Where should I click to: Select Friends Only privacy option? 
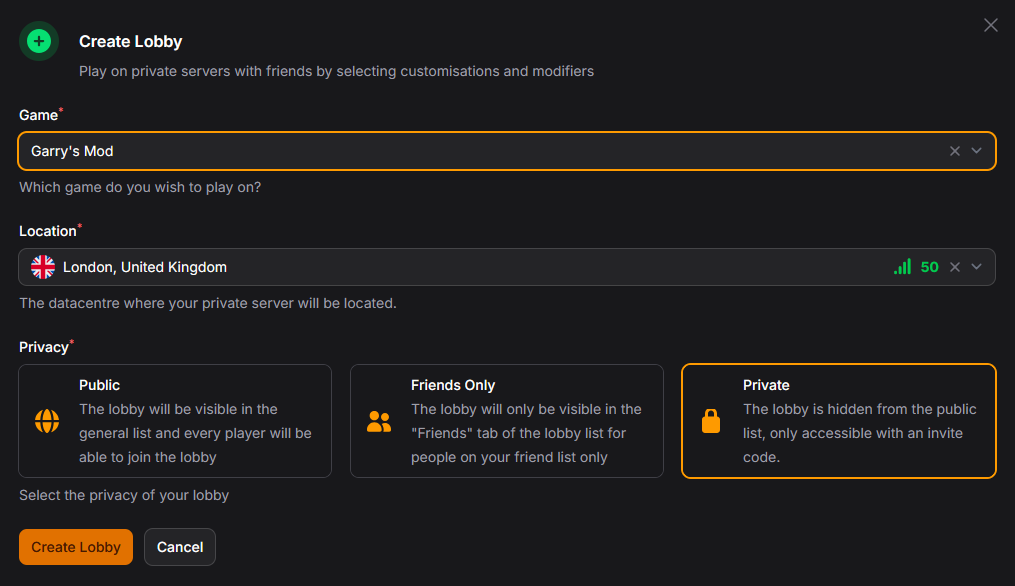click(x=506, y=421)
